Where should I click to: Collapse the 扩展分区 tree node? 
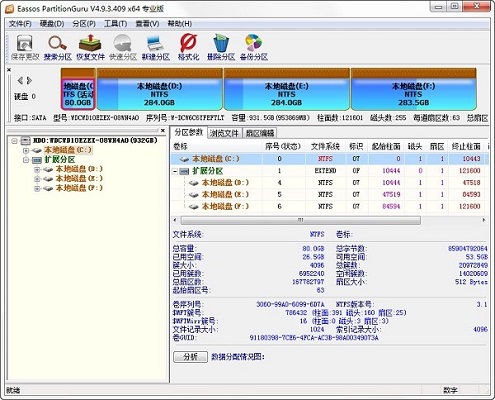(26, 160)
